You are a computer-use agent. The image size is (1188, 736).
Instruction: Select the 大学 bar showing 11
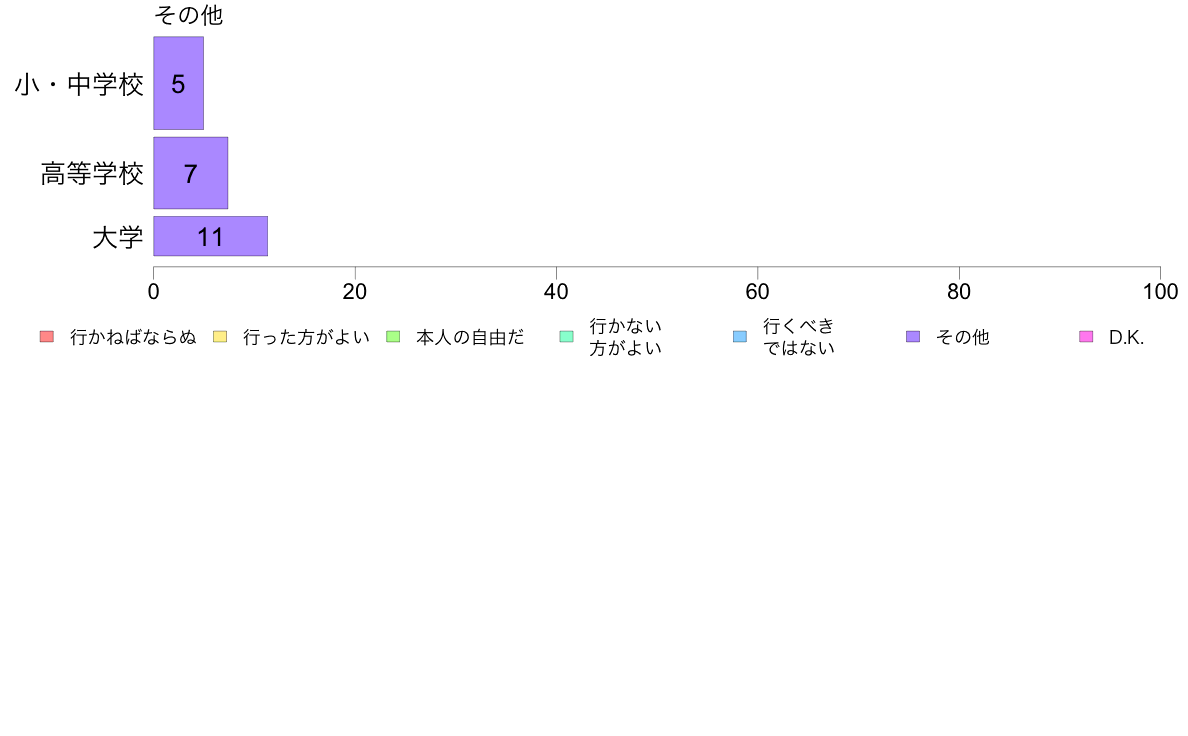point(211,236)
